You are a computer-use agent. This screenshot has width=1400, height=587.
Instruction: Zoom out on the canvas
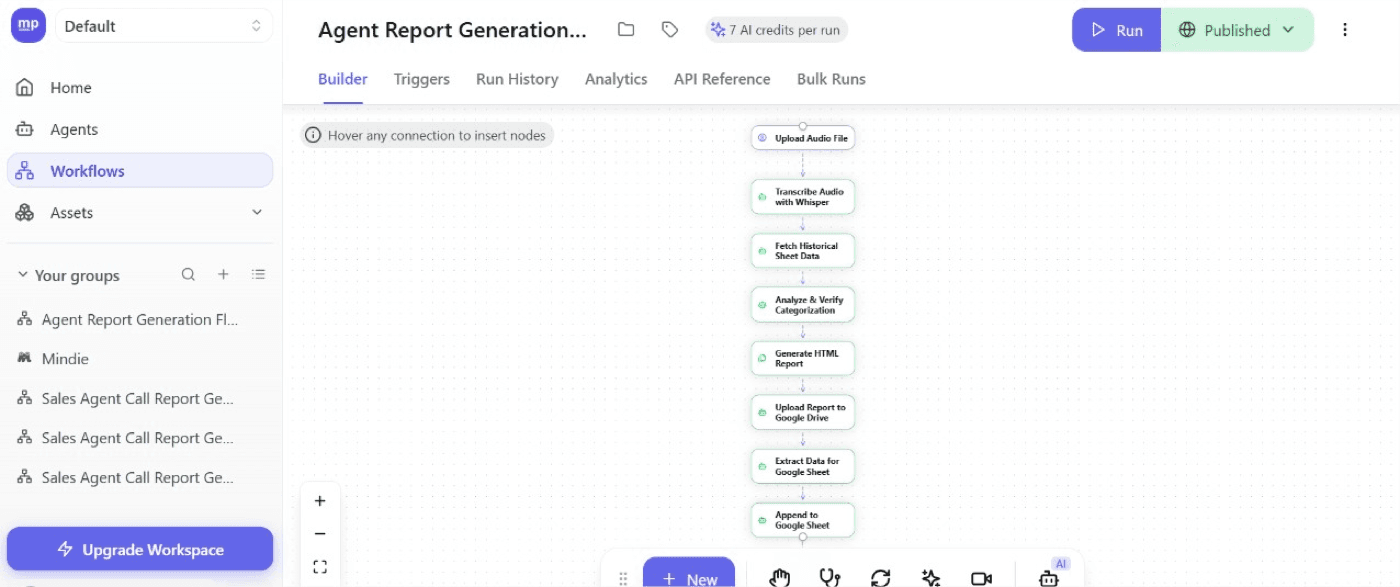[320, 534]
